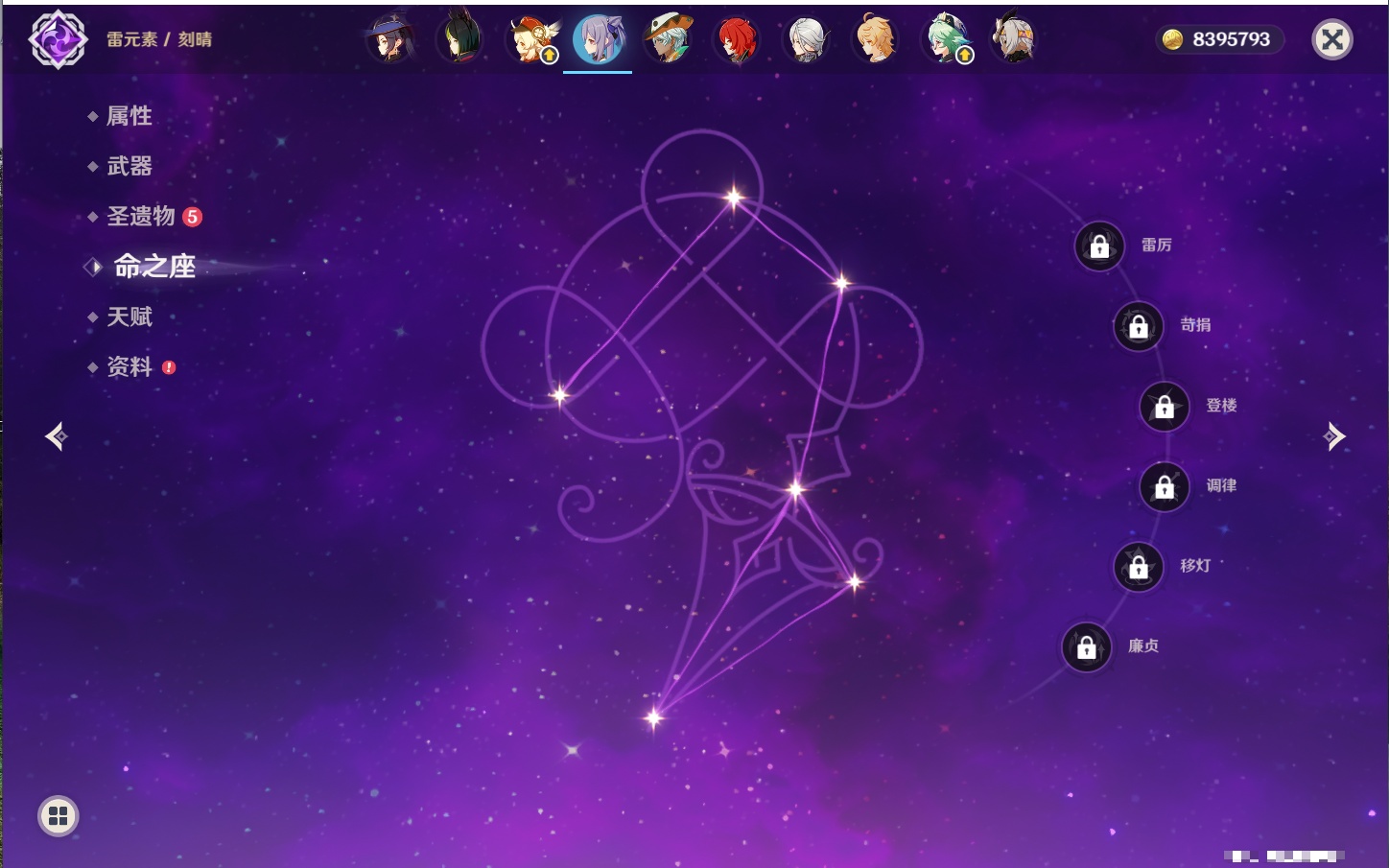Switch to the 武器 weapon tab
This screenshot has width=1389, height=868.
(x=129, y=166)
